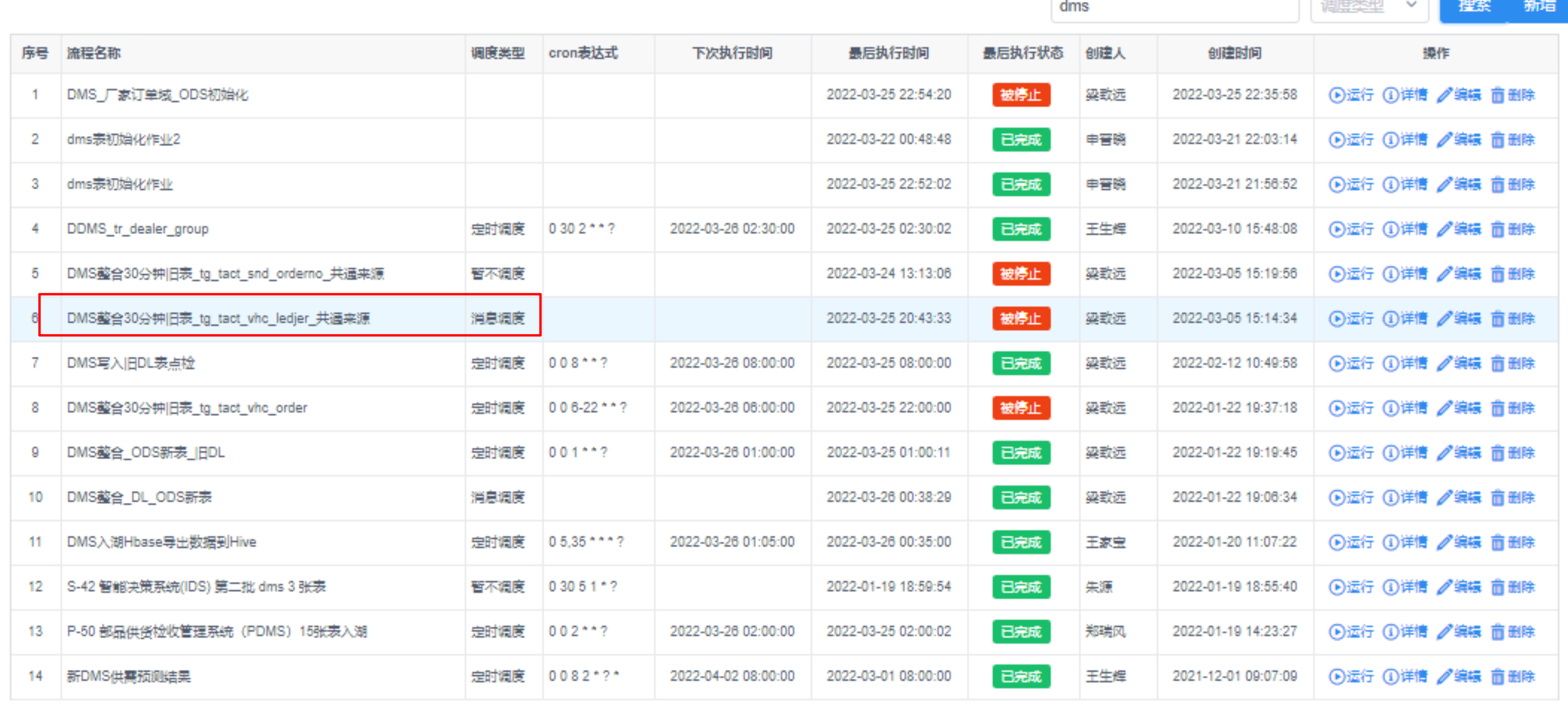Viewport: 1568px width, 708px height.
Task: Click 被停止 status badge in row 5
Action: (1021, 274)
